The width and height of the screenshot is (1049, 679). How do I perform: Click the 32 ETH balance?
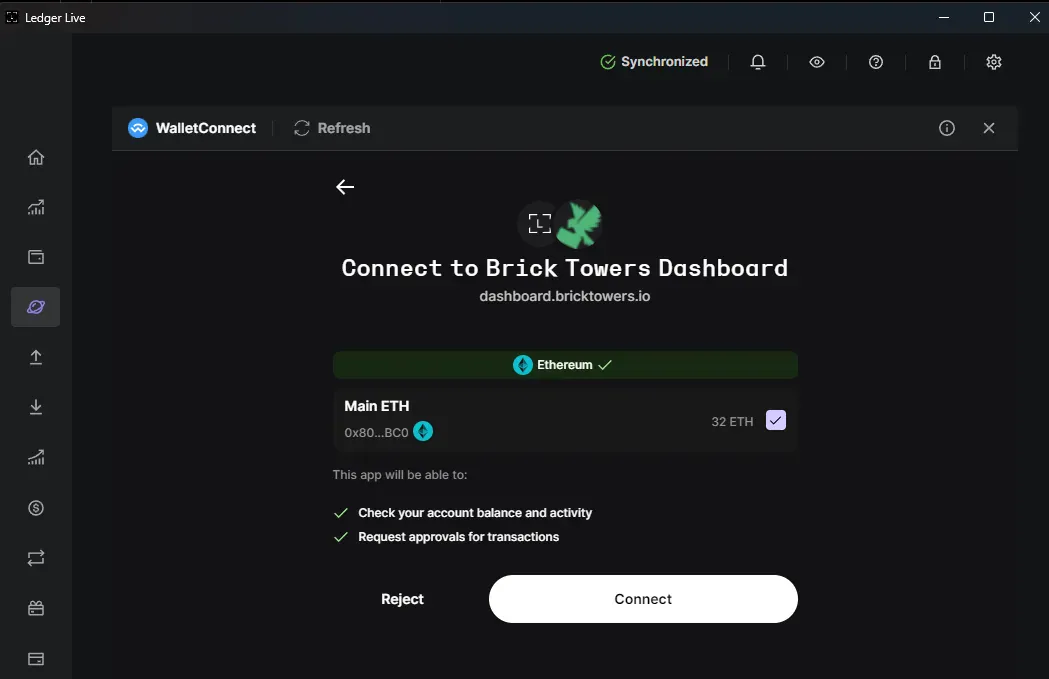[x=732, y=421]
